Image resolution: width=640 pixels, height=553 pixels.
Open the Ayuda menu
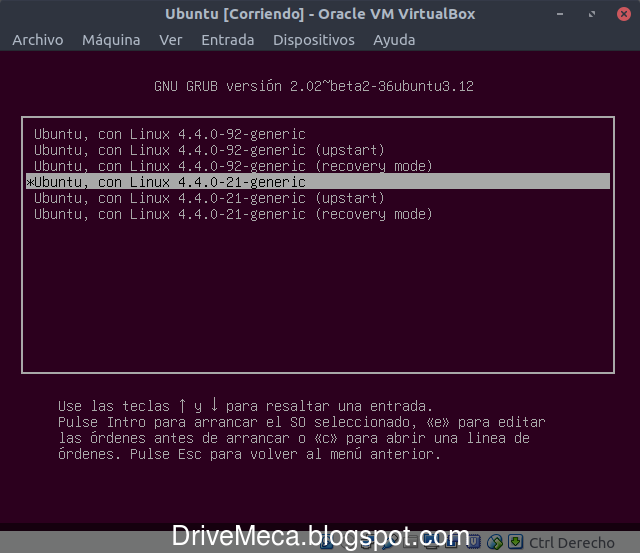[394, 40]
